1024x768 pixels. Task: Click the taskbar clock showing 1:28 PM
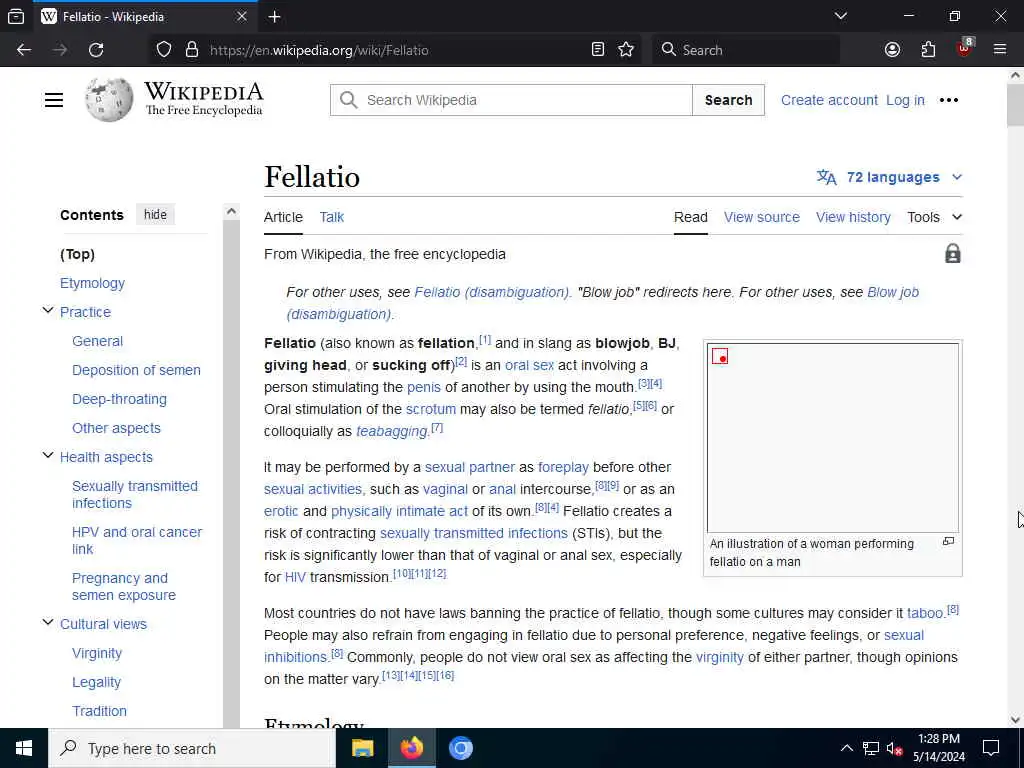click(938, 748)
